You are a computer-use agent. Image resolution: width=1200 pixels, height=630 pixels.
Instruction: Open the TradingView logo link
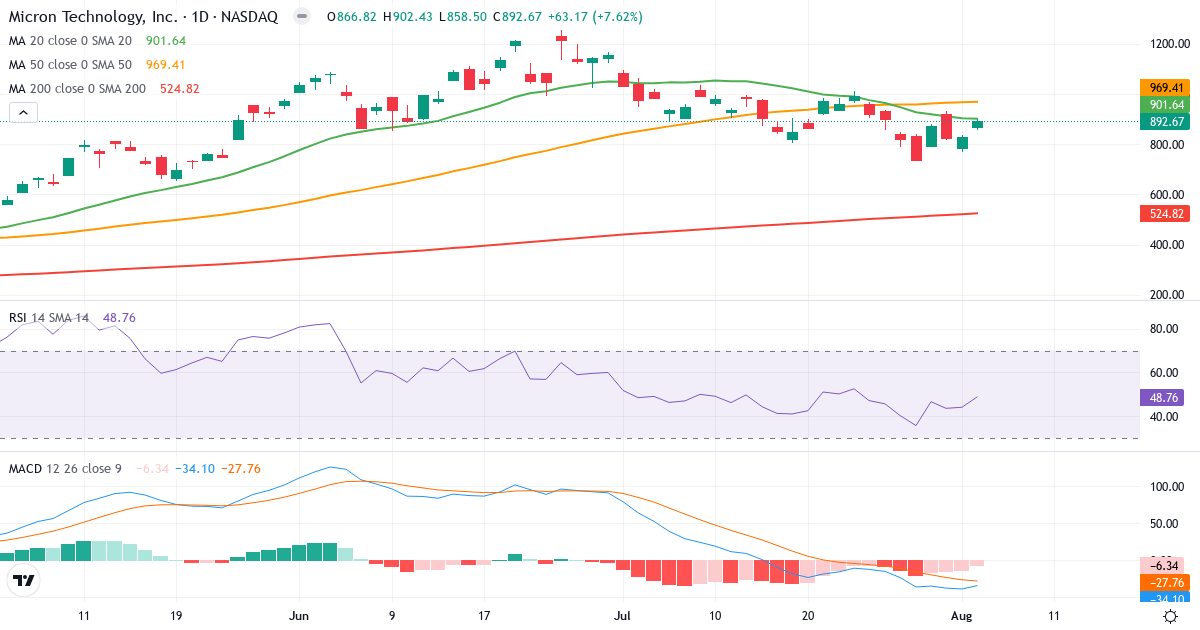[x=24, y=580]
